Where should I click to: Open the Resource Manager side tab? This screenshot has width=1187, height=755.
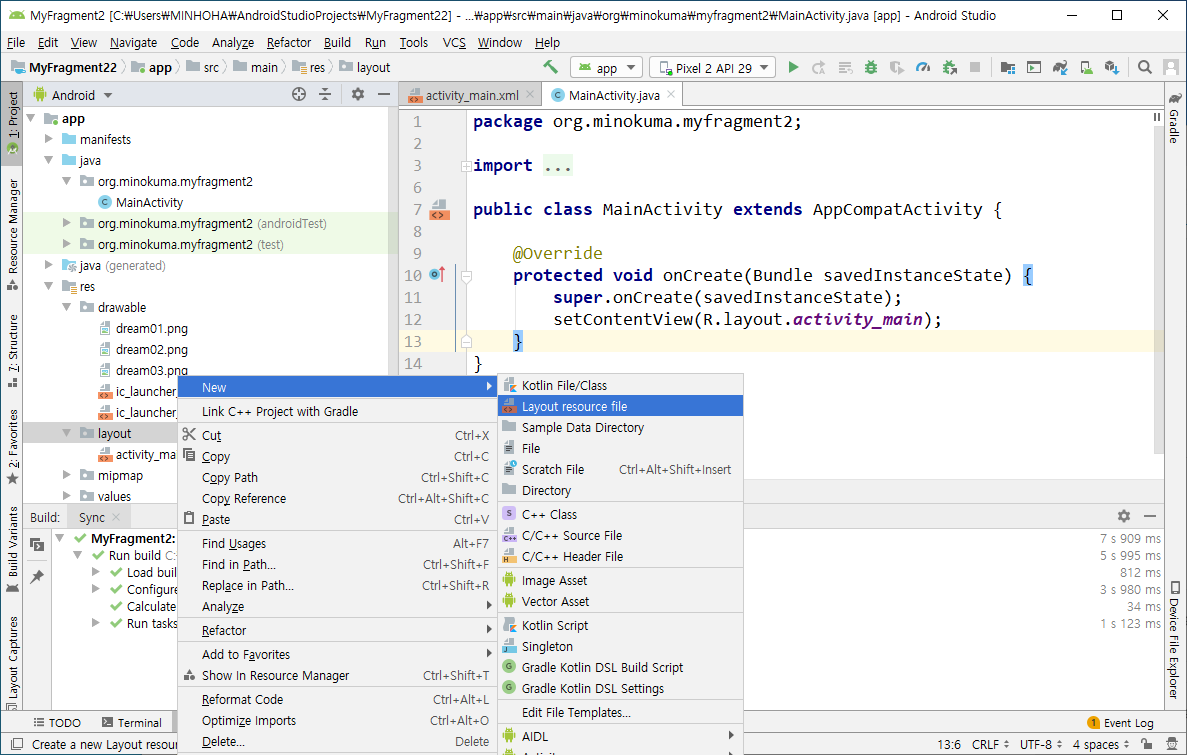coord(12,234)
